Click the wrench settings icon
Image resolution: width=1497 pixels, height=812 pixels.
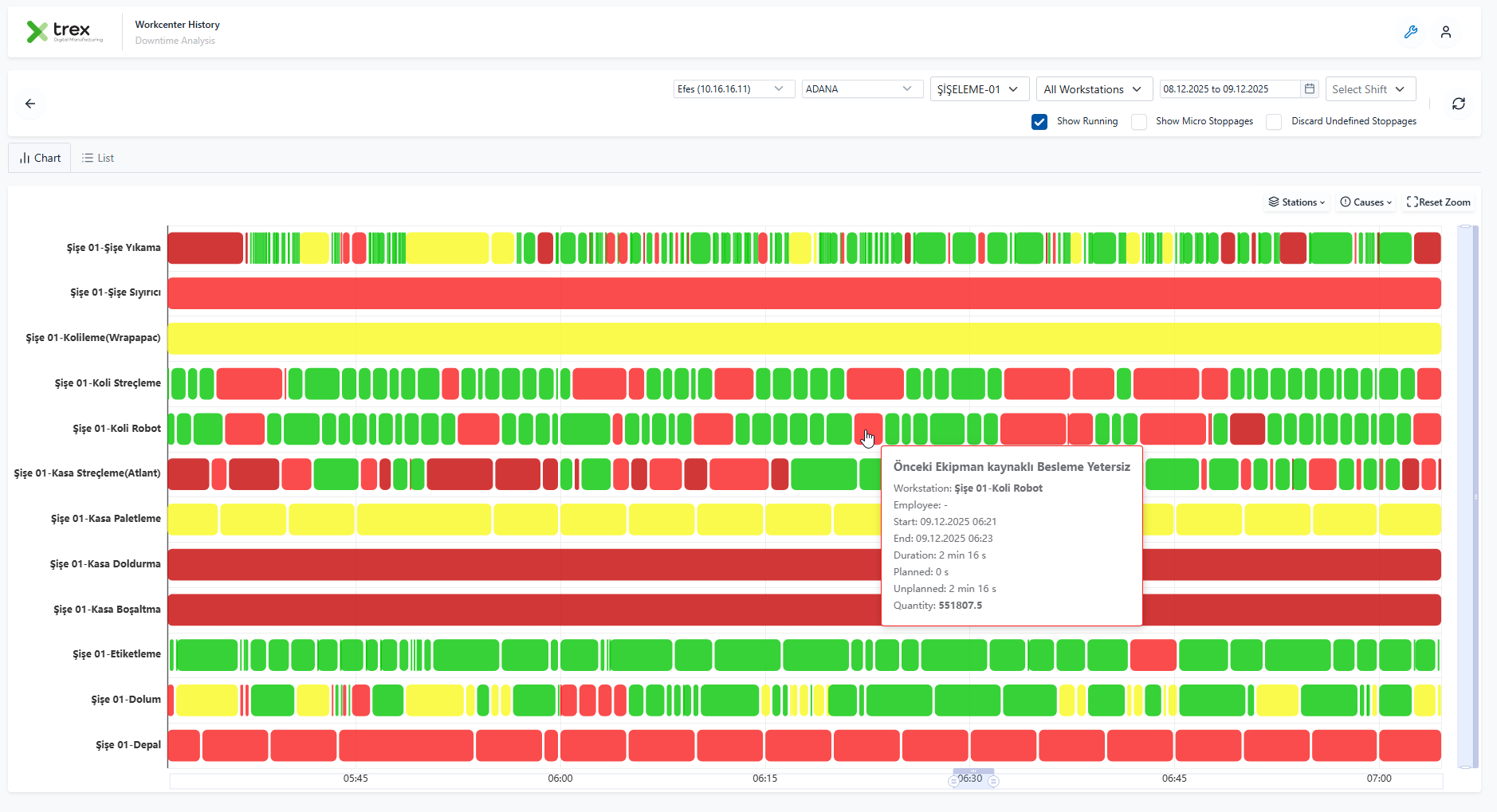1411,32
